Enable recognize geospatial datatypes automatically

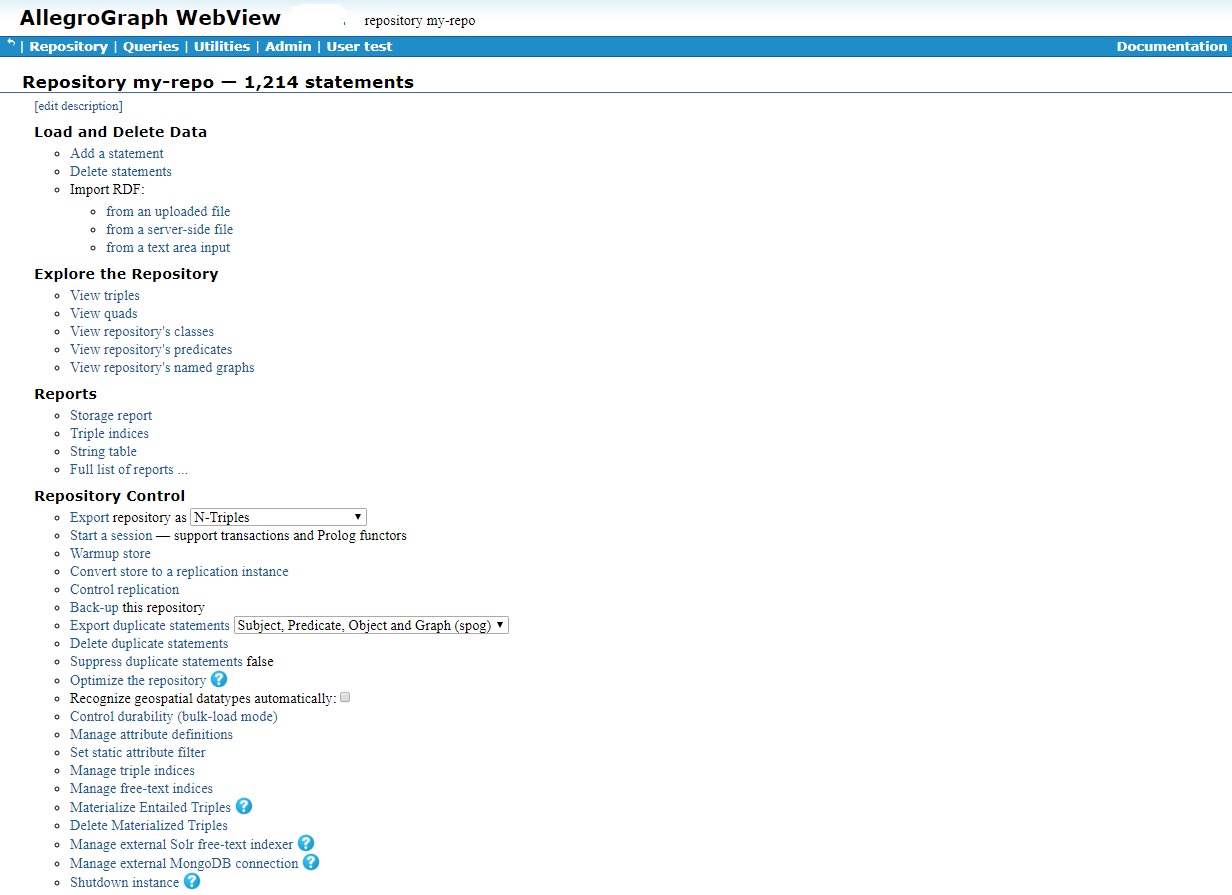pos(345,697)
